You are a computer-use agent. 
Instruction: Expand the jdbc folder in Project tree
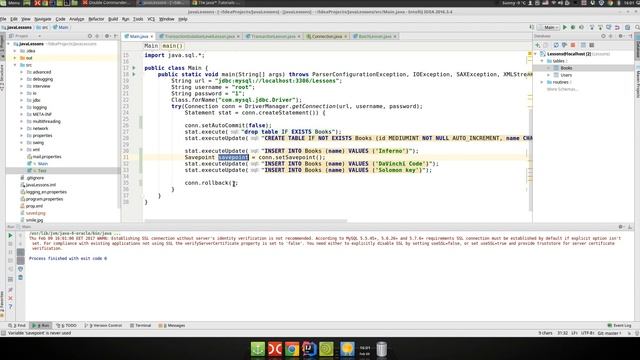click(x=22, y=100)
